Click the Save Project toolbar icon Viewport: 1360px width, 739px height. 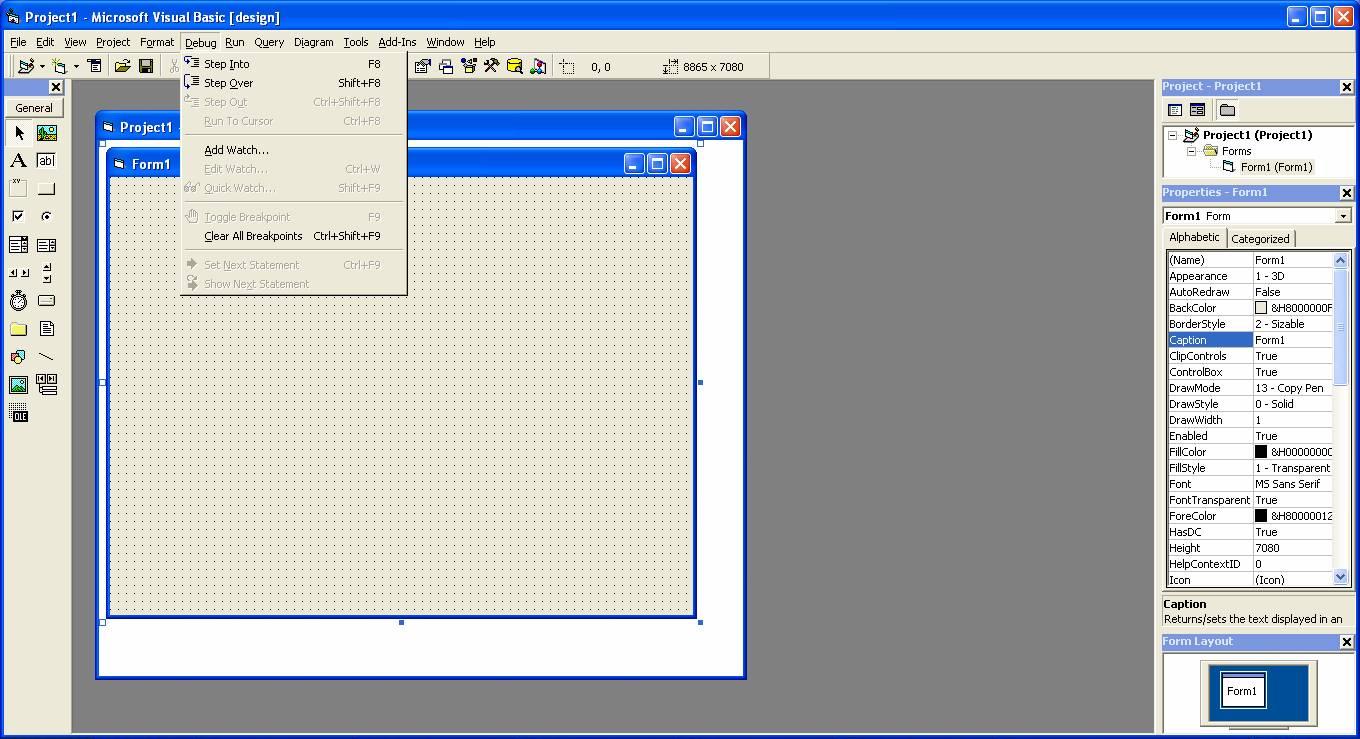(x=146, y=66)
